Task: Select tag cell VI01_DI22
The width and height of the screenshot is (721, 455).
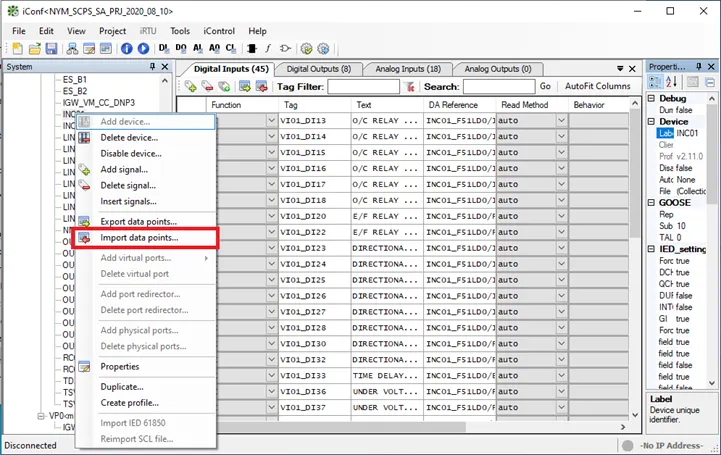Action: [315, 232]
